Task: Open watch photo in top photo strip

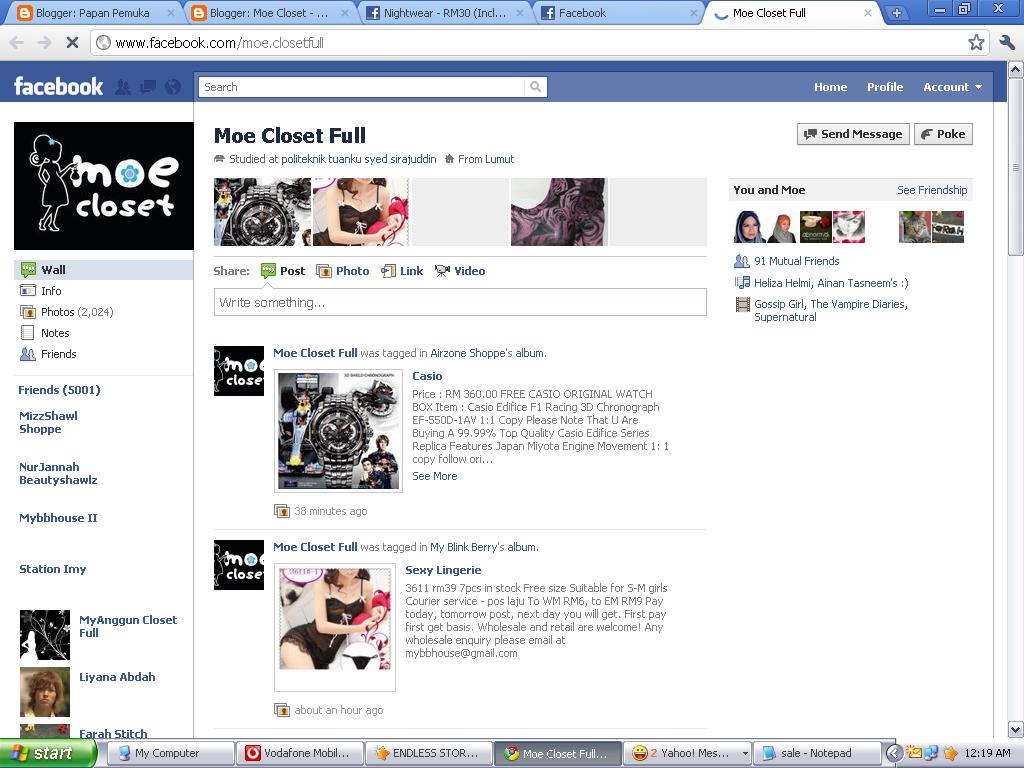Action: pyautogui.click(x=263, y=212)
